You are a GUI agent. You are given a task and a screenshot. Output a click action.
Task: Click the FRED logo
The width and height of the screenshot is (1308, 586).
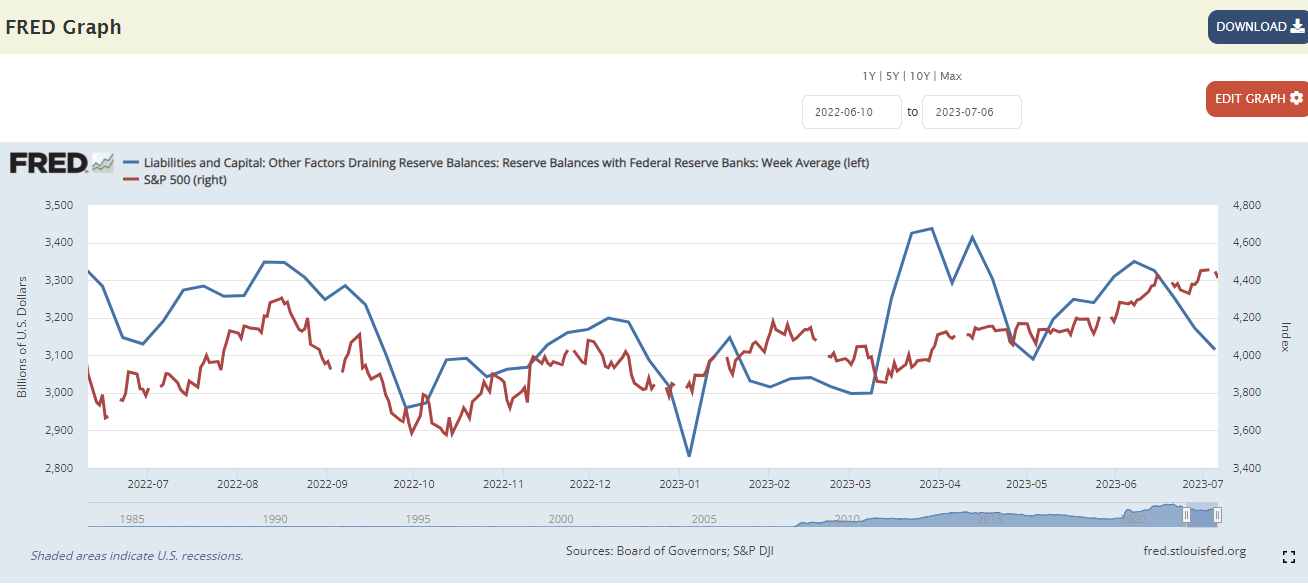point(62,163)
